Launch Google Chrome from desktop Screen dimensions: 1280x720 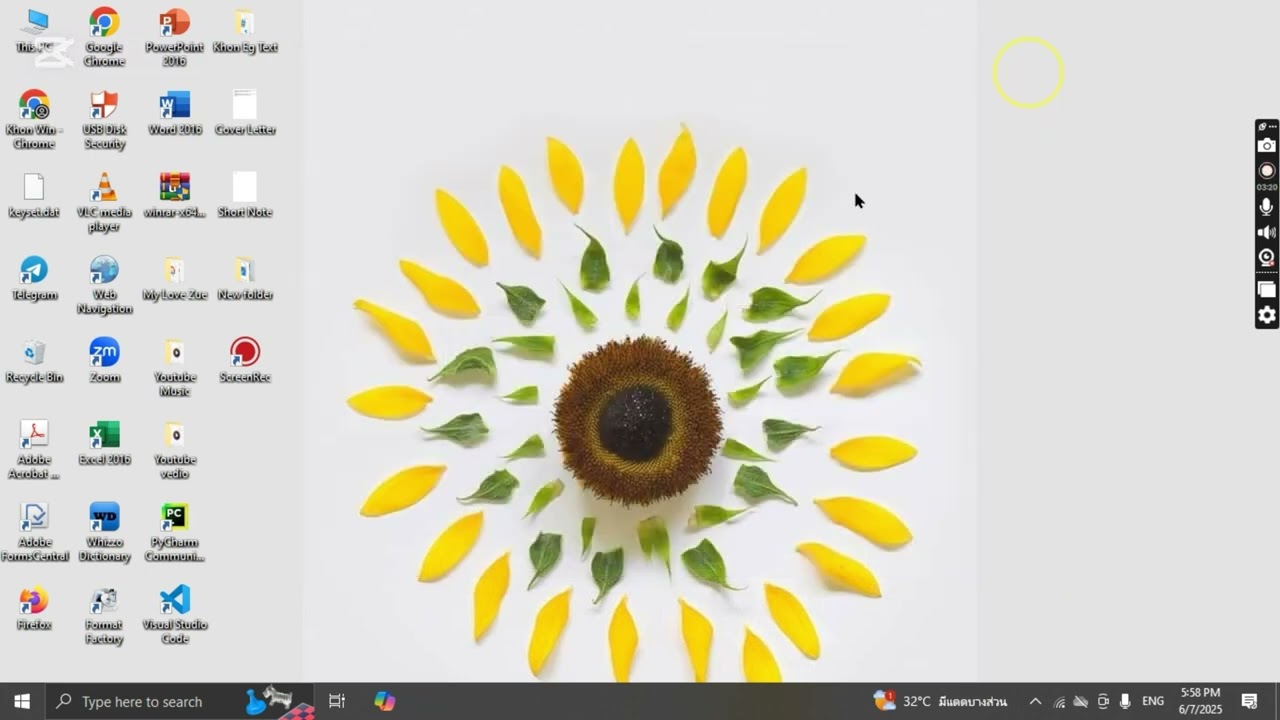click(104, 37)
